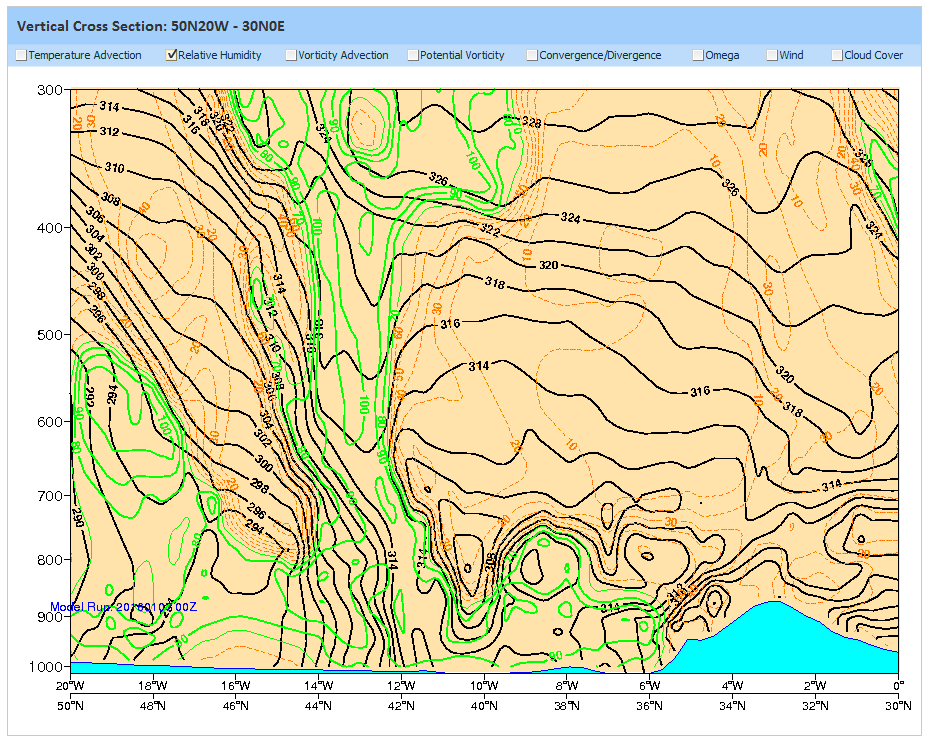Click the 20°W longitude axis label
This screenshot has height=749, width=937.
[x=69, y=686]
